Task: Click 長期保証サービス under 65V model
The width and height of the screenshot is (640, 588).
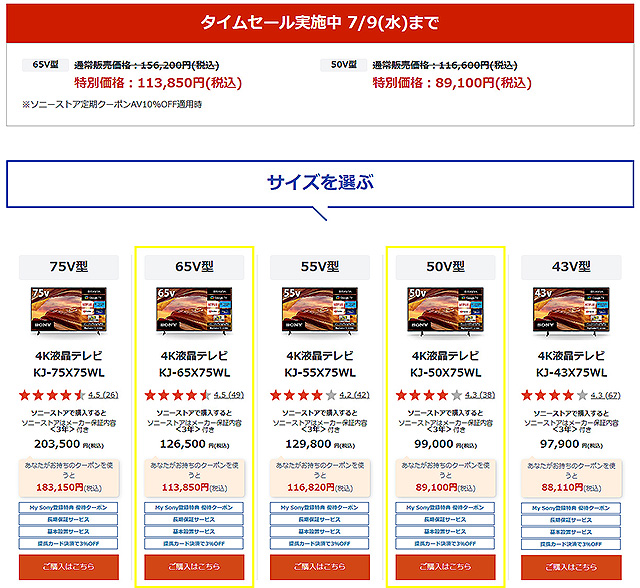Action: coord(194,519)
